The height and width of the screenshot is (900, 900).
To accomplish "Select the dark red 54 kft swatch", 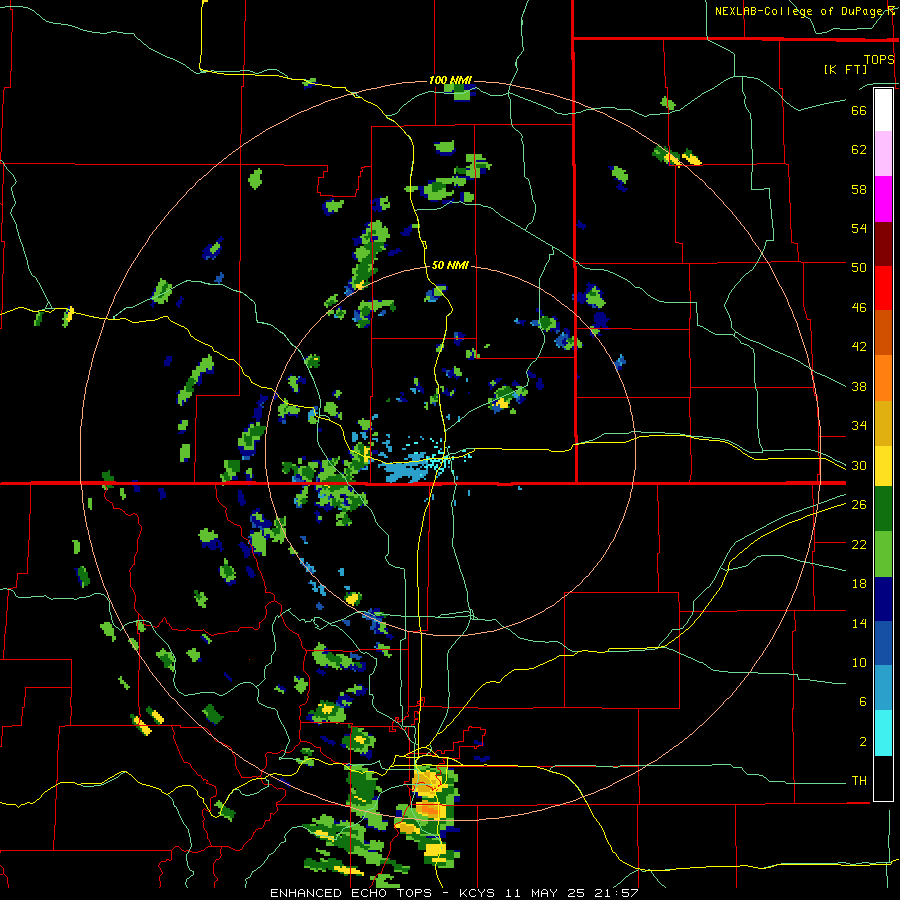I will click(883, 243).
